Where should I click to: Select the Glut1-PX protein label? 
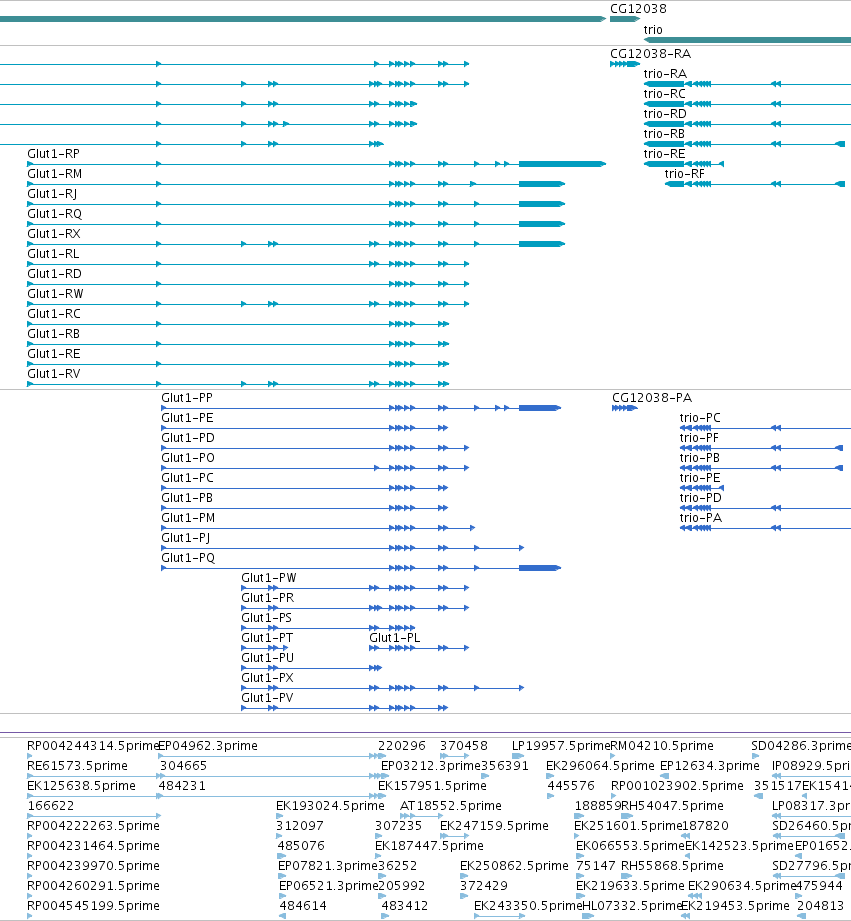(267, 677)
